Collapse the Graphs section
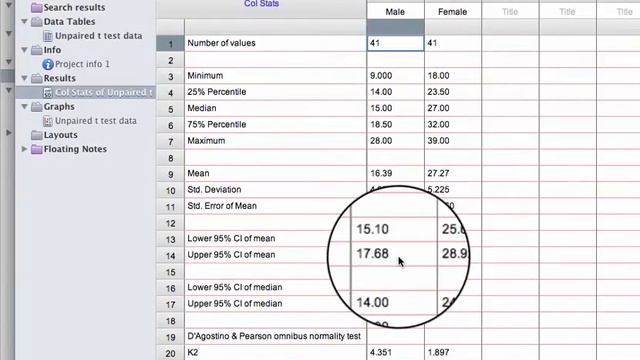The image size is (640, 360). [24, 107]
